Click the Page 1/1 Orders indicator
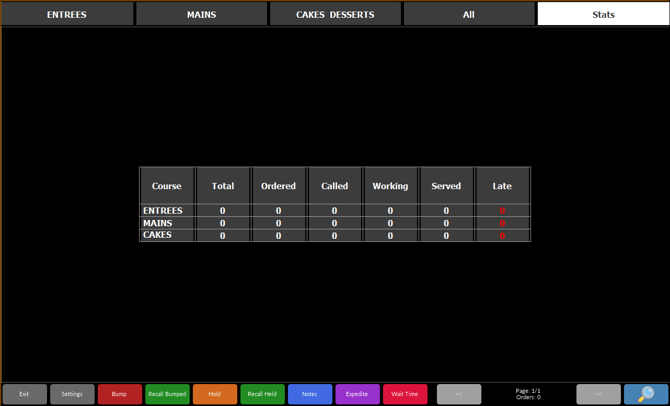 pos(528,394)
